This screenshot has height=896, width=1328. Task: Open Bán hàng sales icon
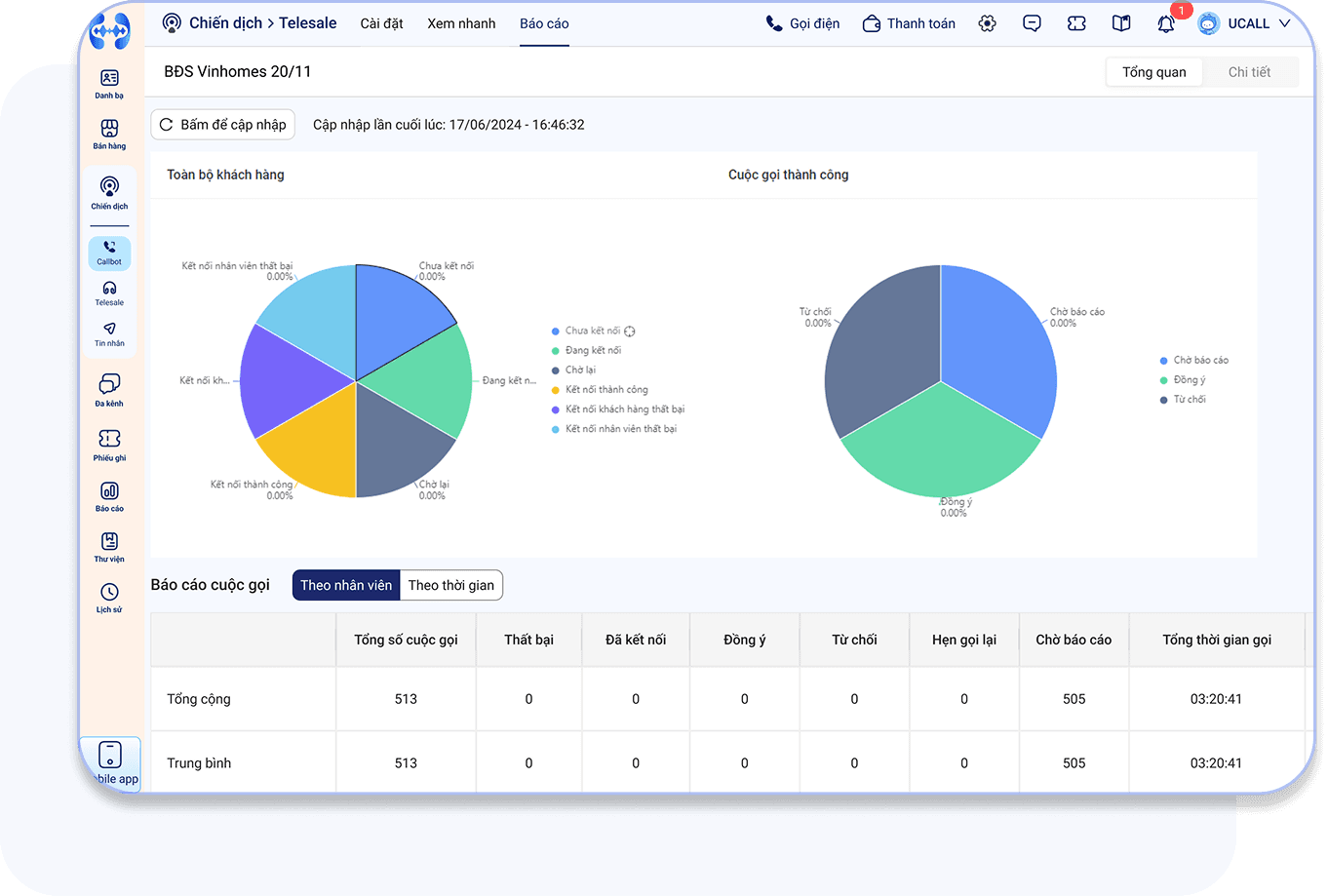109,134
